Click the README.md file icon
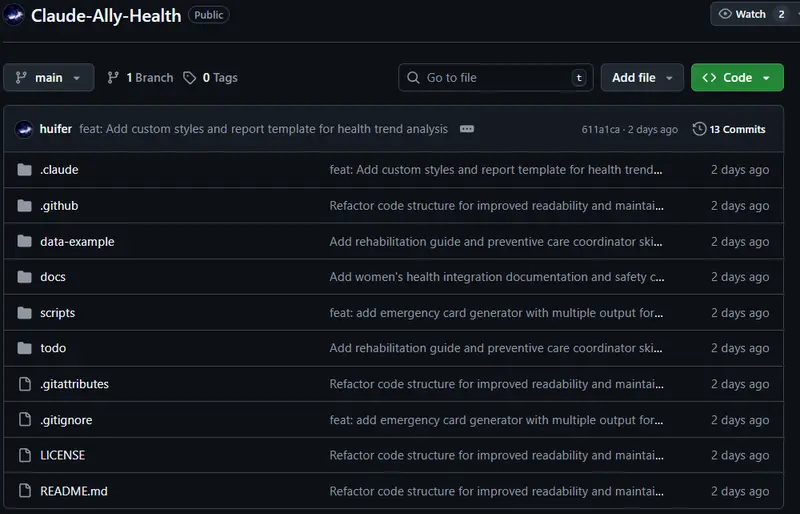This screenshot has height=514, width=800. click(x=25, y=491)
